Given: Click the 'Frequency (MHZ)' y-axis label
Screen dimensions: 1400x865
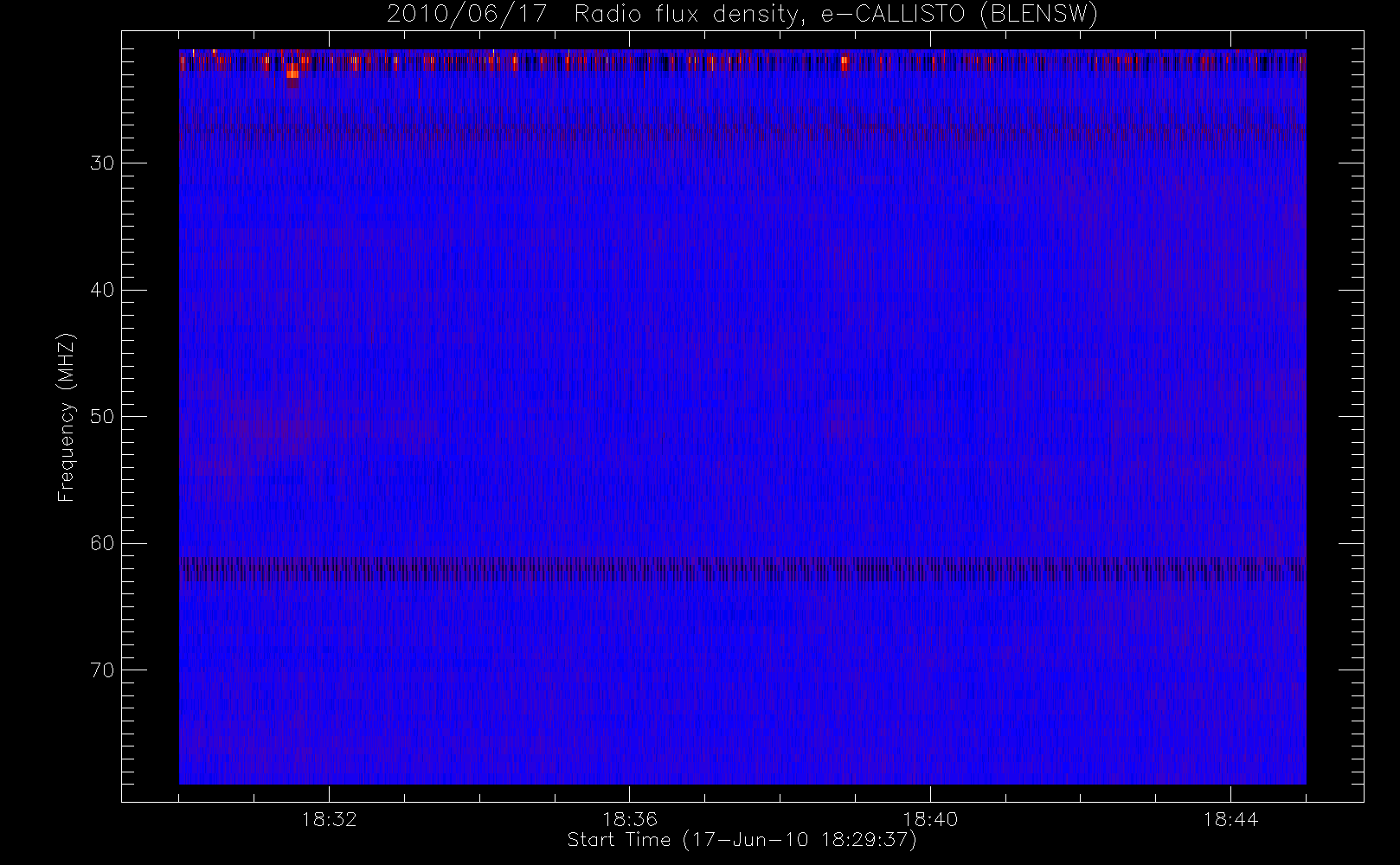Looking at the screenshot, I should (x=66, y=417).
